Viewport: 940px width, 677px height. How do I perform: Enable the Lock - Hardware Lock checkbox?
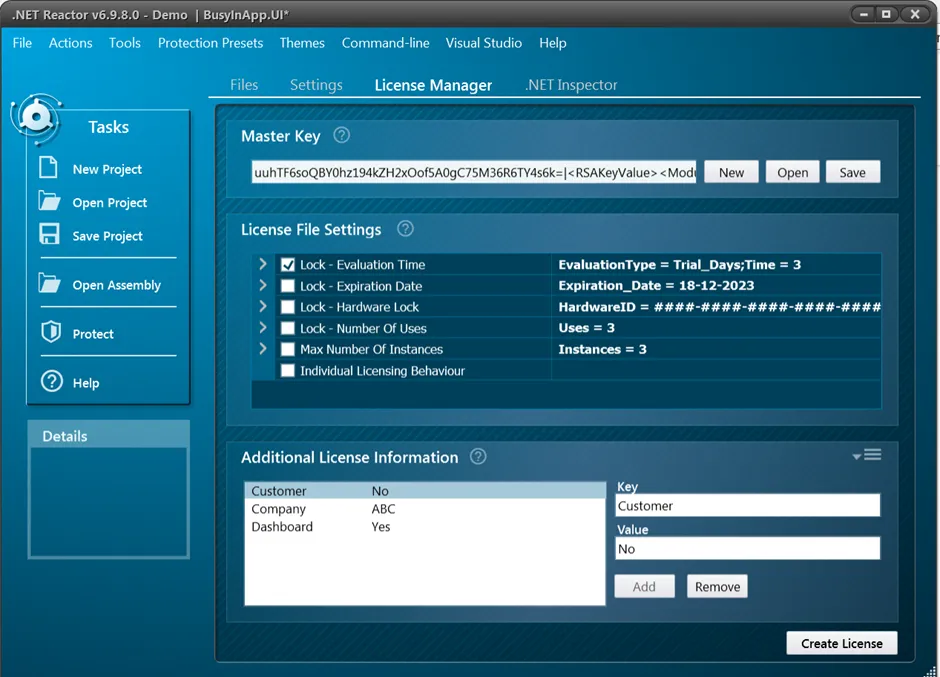coord(288,307)
